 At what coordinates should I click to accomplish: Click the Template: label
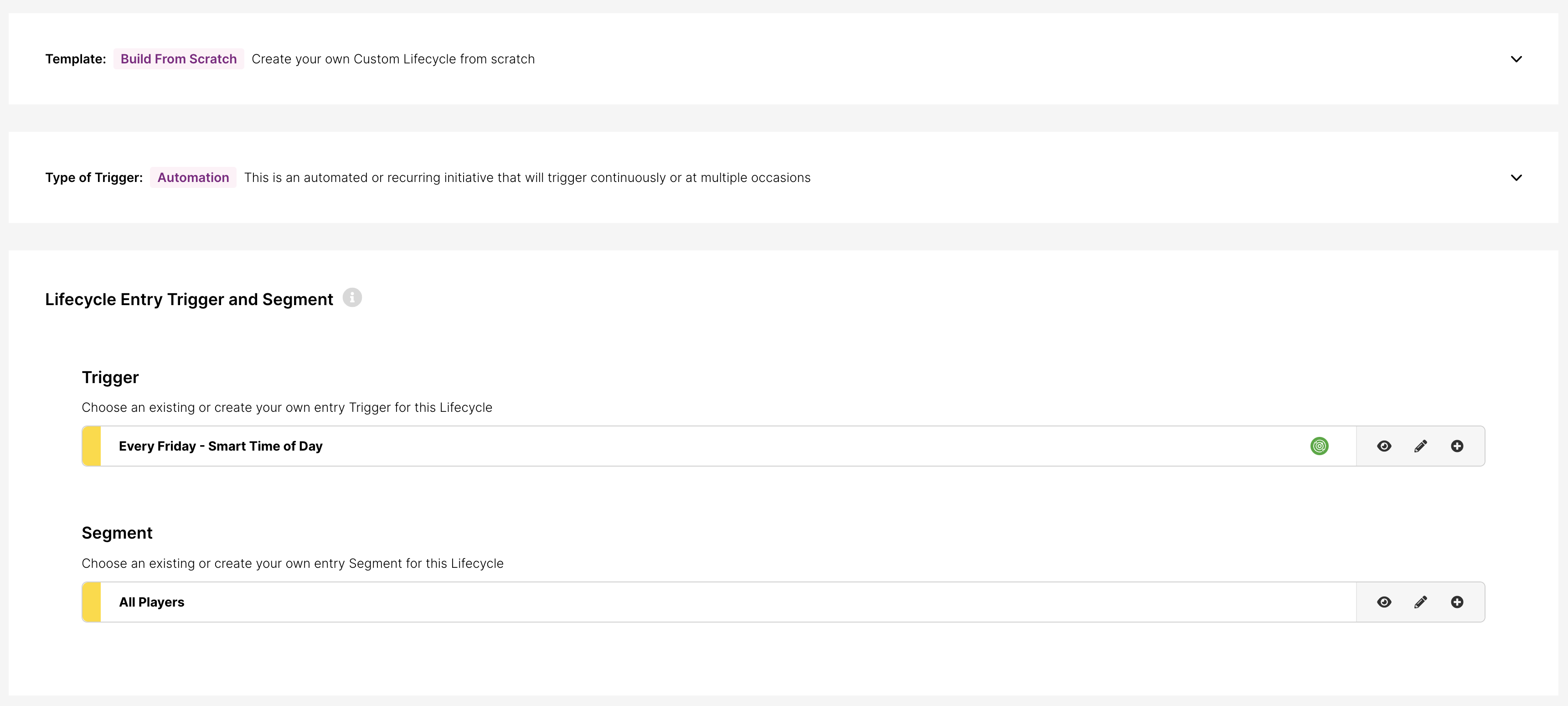[x=76, y=59]
